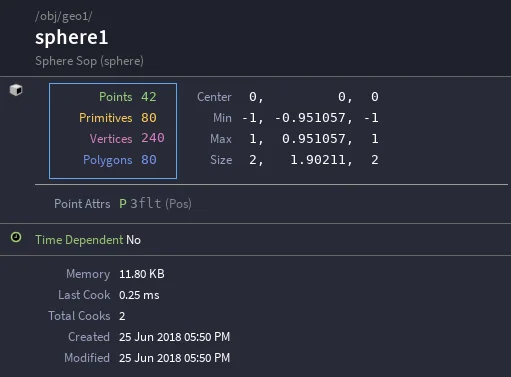Click the time dependent clock icon

[x=16, y=237]
